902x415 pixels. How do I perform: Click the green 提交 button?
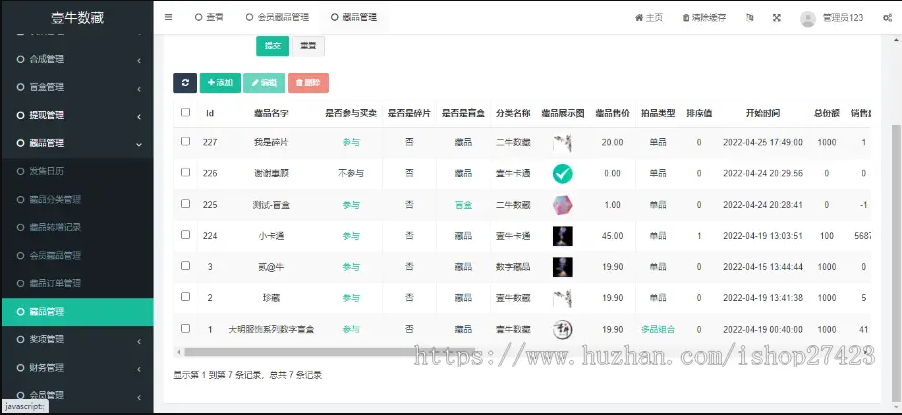pos(271,46)
